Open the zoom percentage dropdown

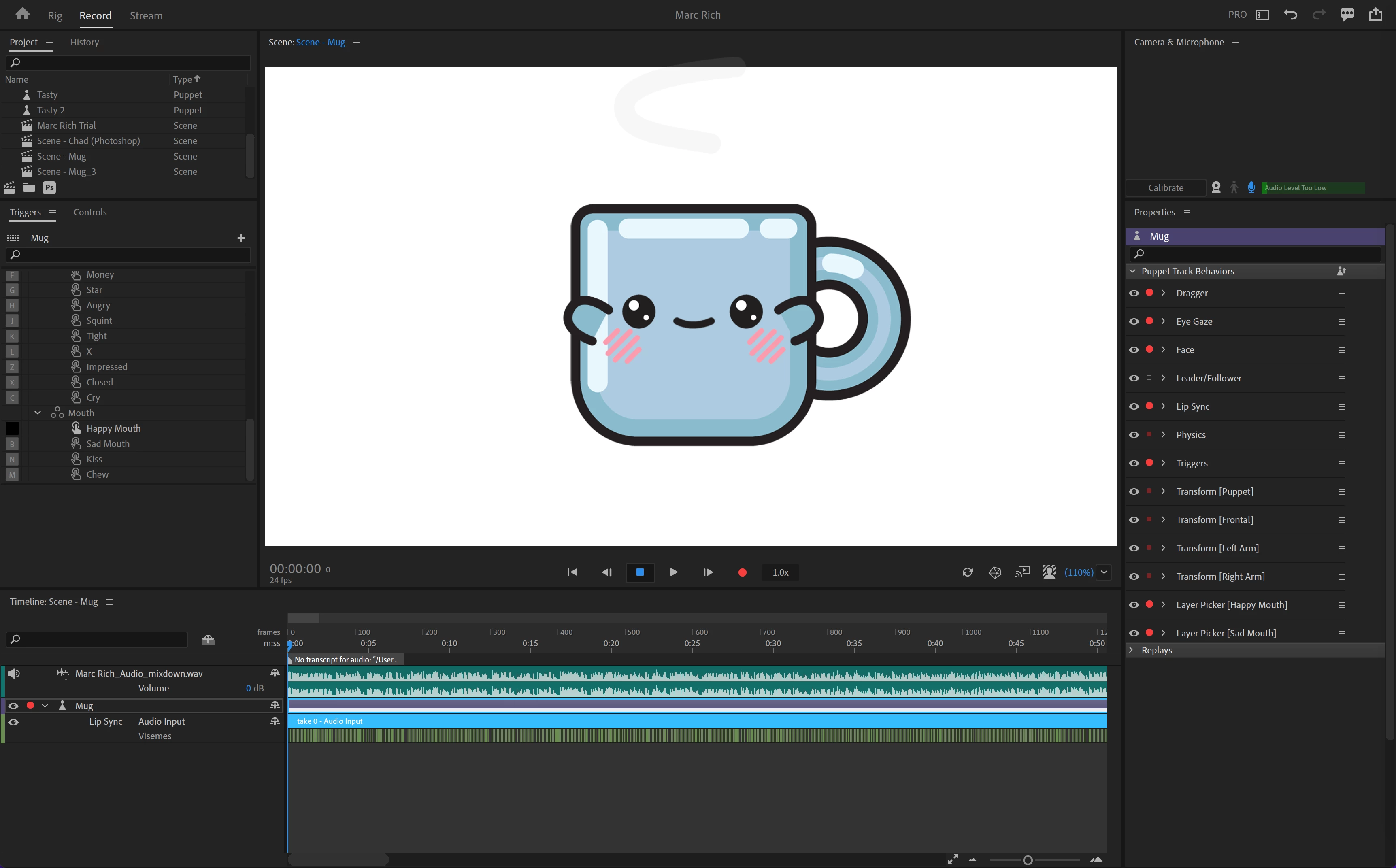pyautogui.click(x=1104, y=572)
